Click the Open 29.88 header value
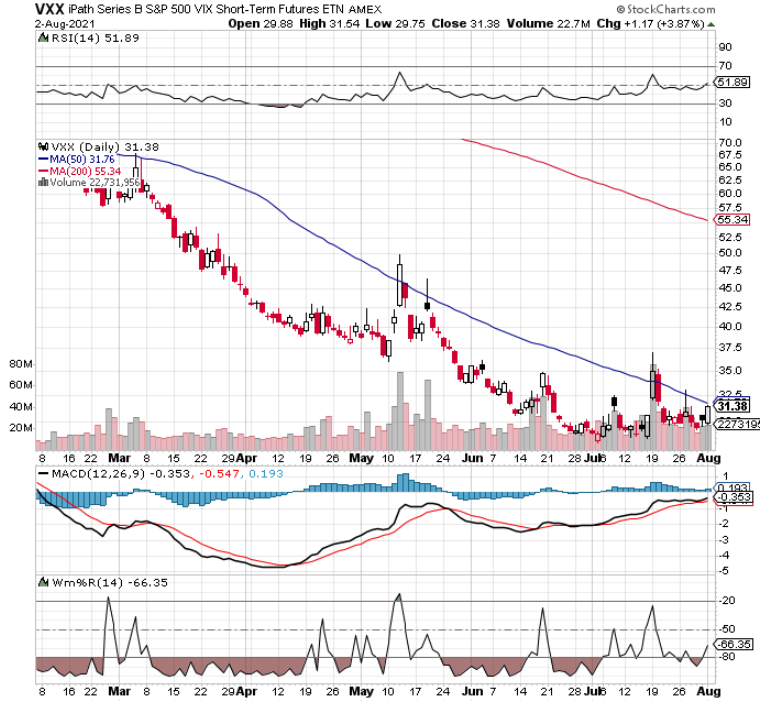The height and width of the screenshot is (707, 779). click(x=260, y=24)
